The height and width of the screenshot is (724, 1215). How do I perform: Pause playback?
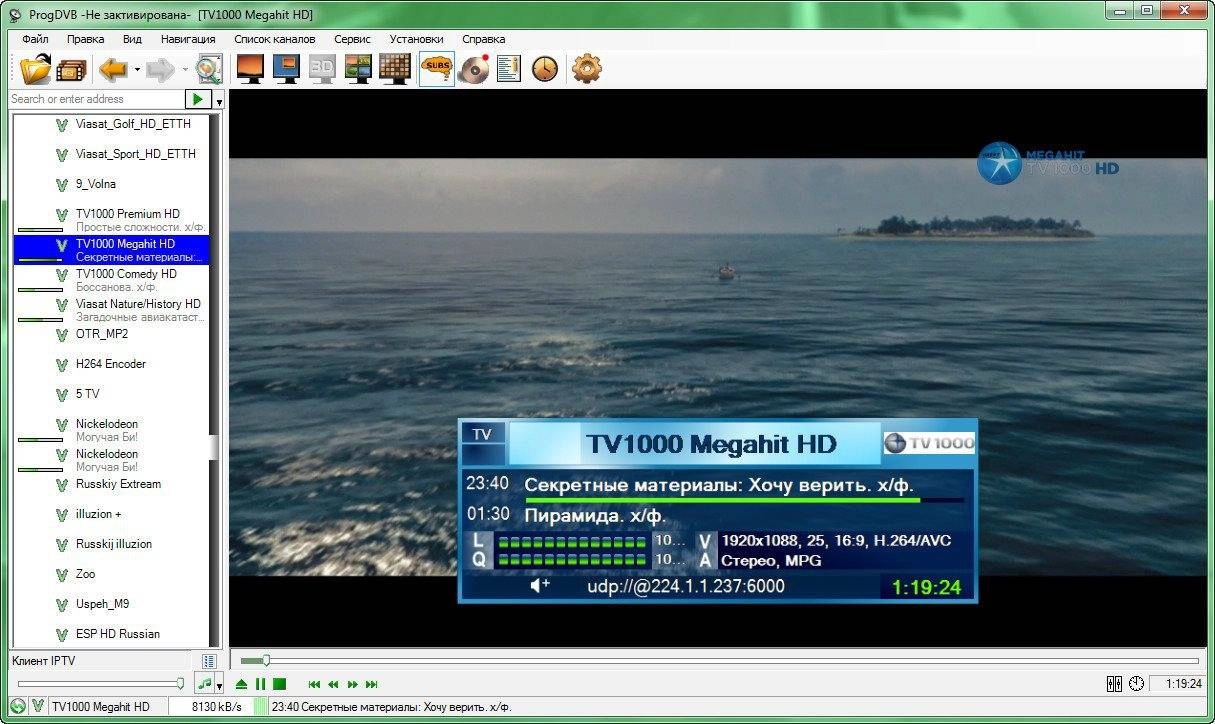coord(260,684)
